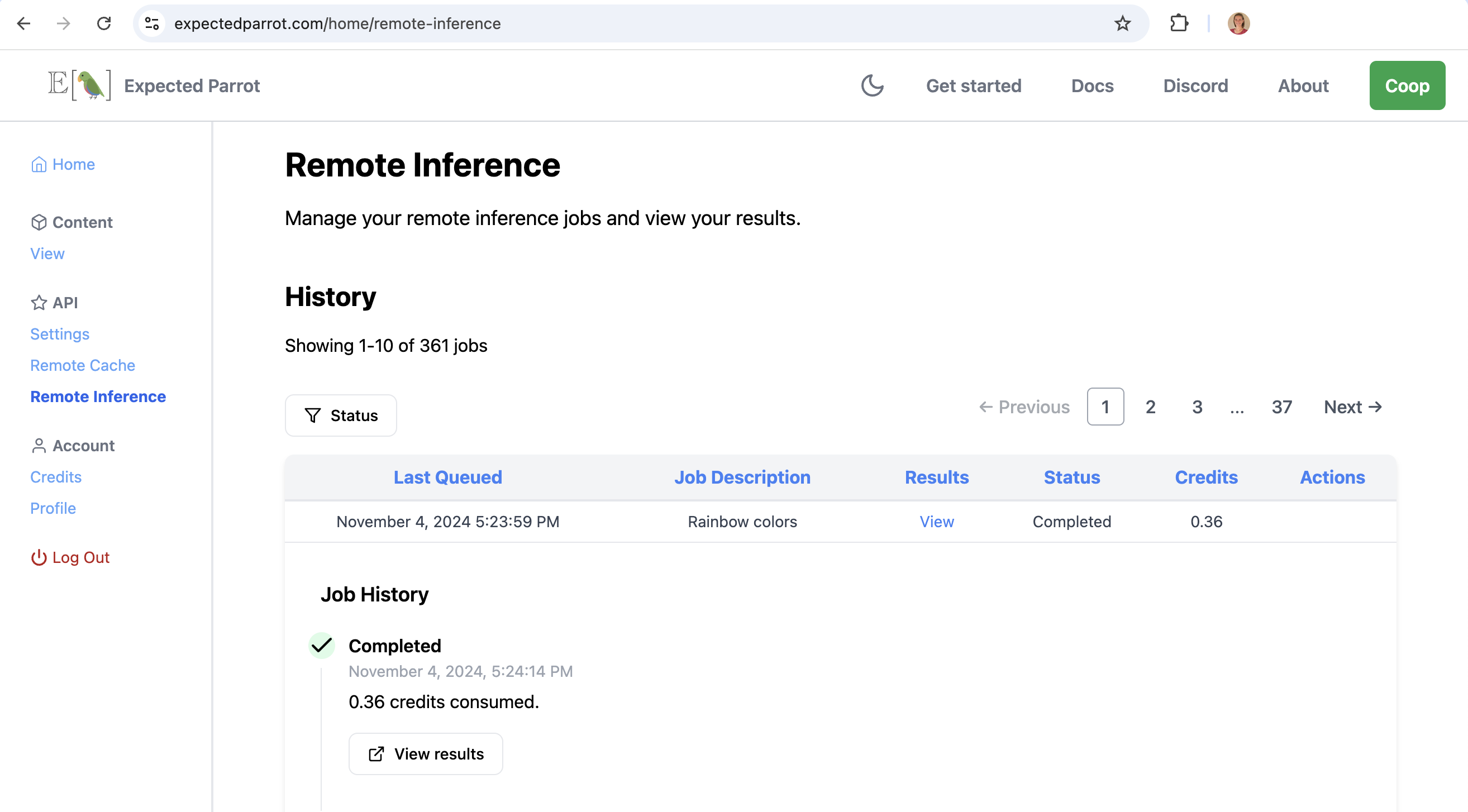Click View link for Rainbow colors job
Image resolution: width=1468 pixels, height=812 pixels.
click(937, 520)
